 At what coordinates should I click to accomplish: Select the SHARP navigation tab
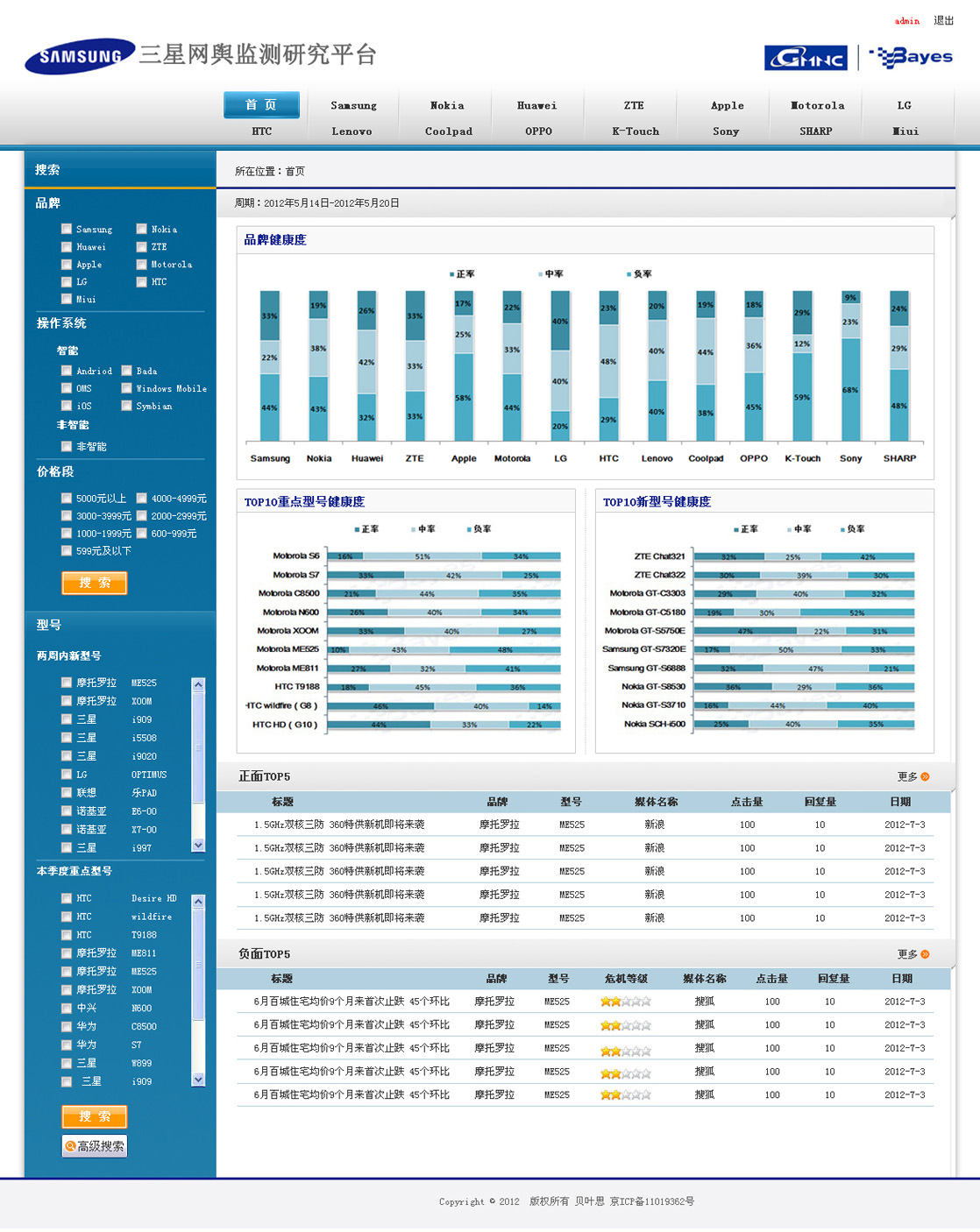(x=816, y=131)
